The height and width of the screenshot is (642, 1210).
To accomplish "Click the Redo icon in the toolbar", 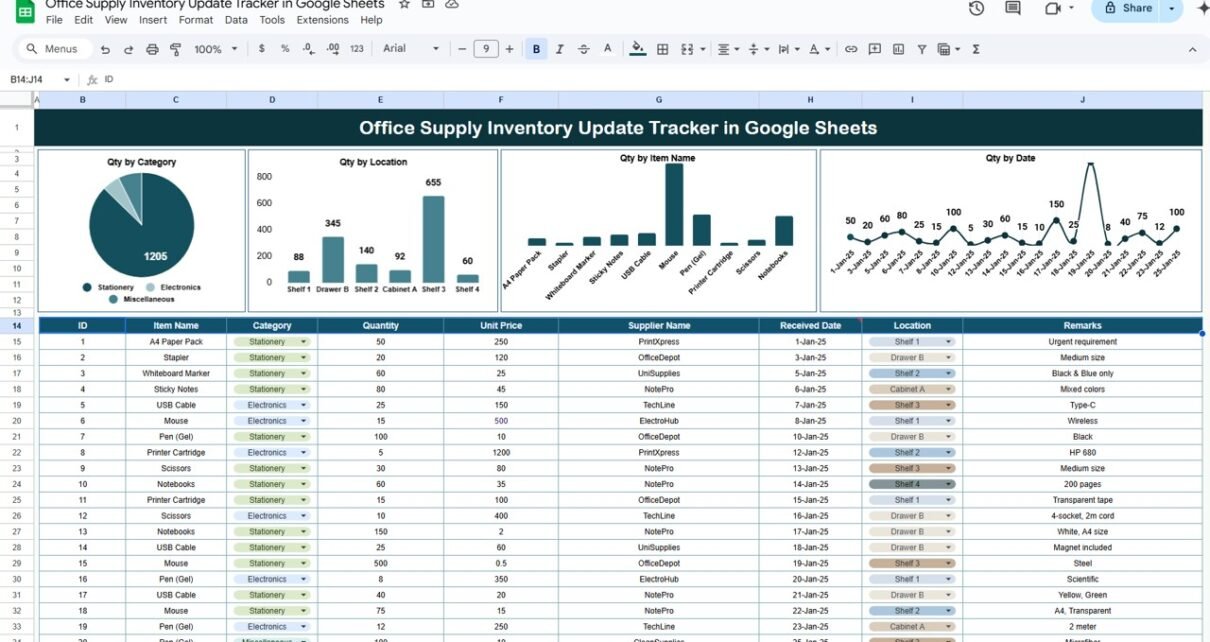I will point(129,49).
